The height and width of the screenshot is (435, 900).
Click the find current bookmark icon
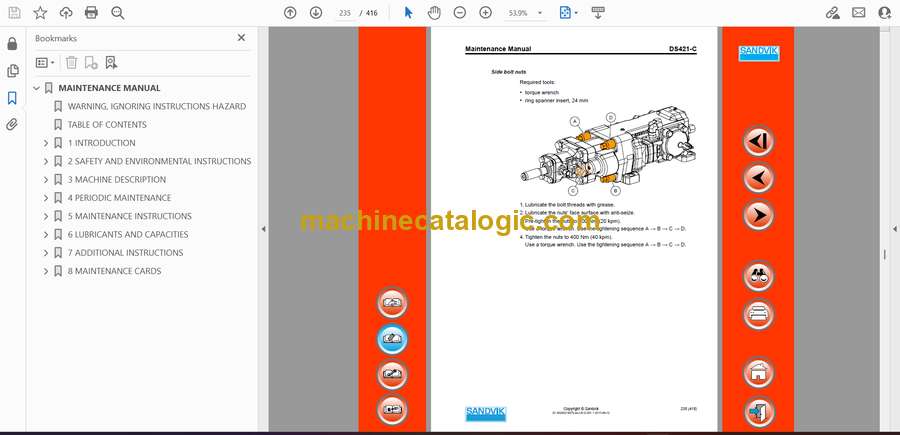[x=111, y=63]
